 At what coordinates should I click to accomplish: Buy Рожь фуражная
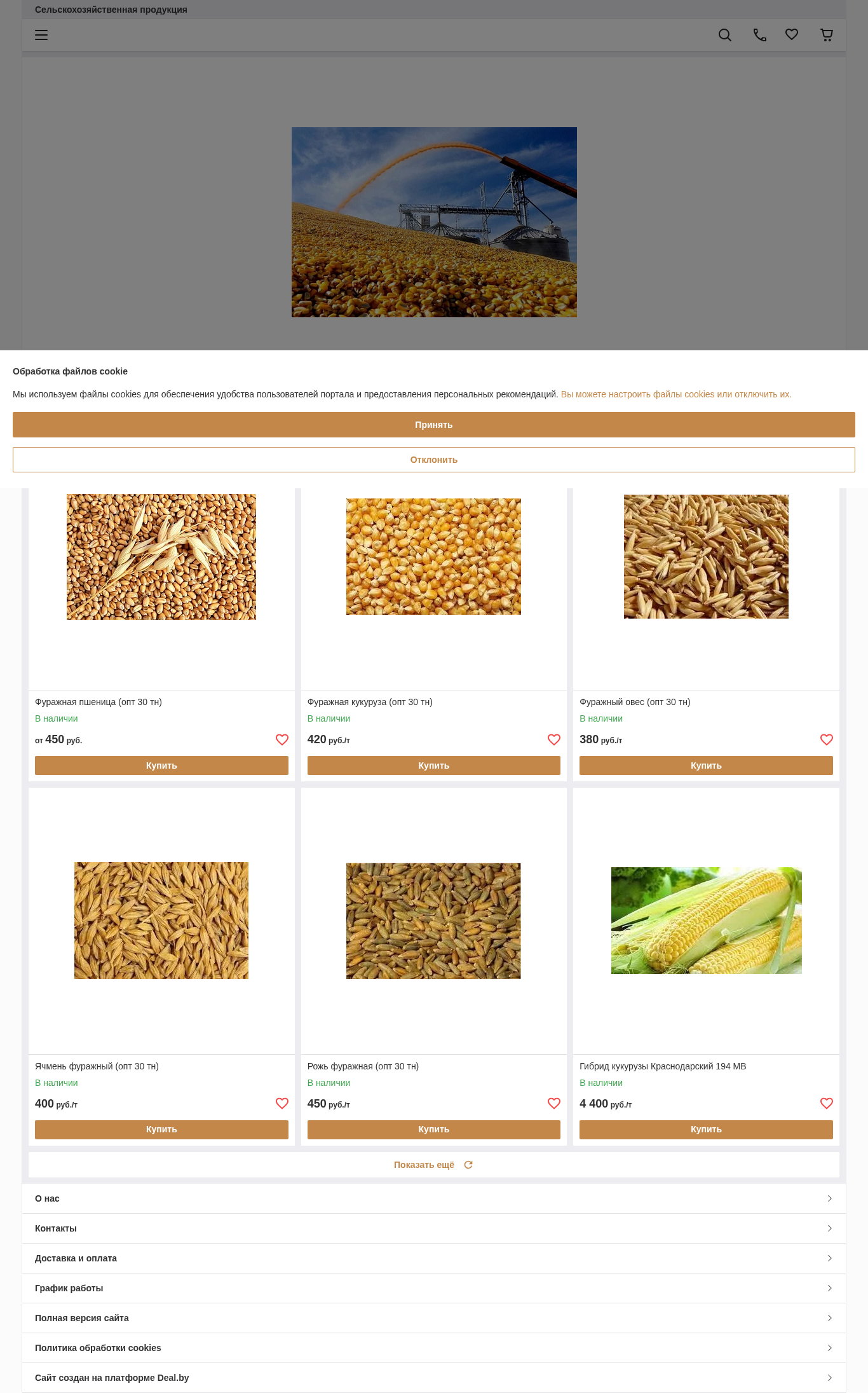(434, 1129)
